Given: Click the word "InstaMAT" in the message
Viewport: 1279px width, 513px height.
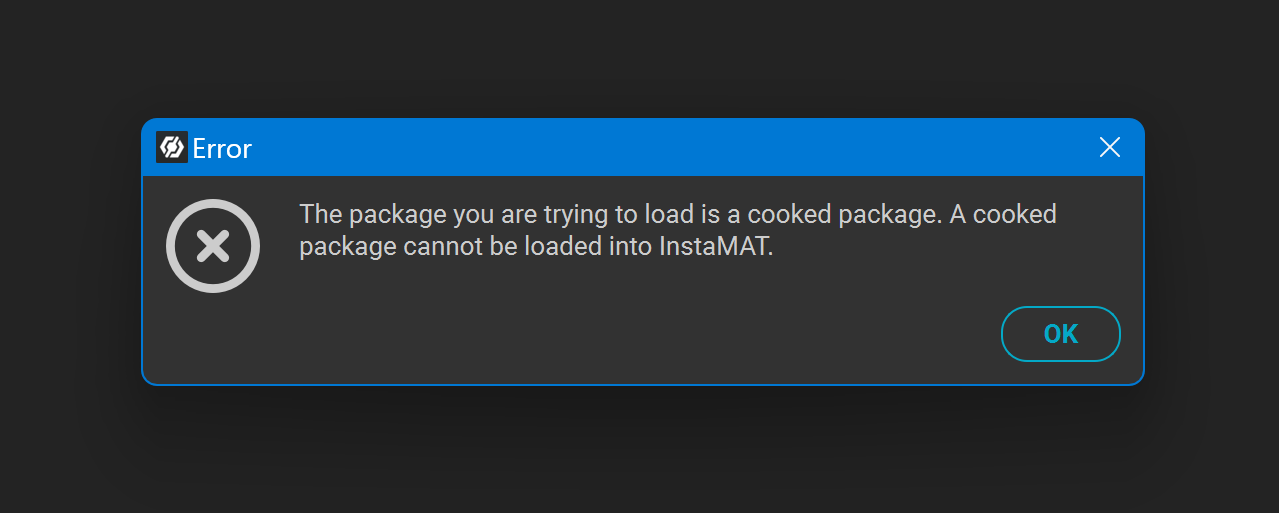Looking at the screenshot, I should point(714,247).
